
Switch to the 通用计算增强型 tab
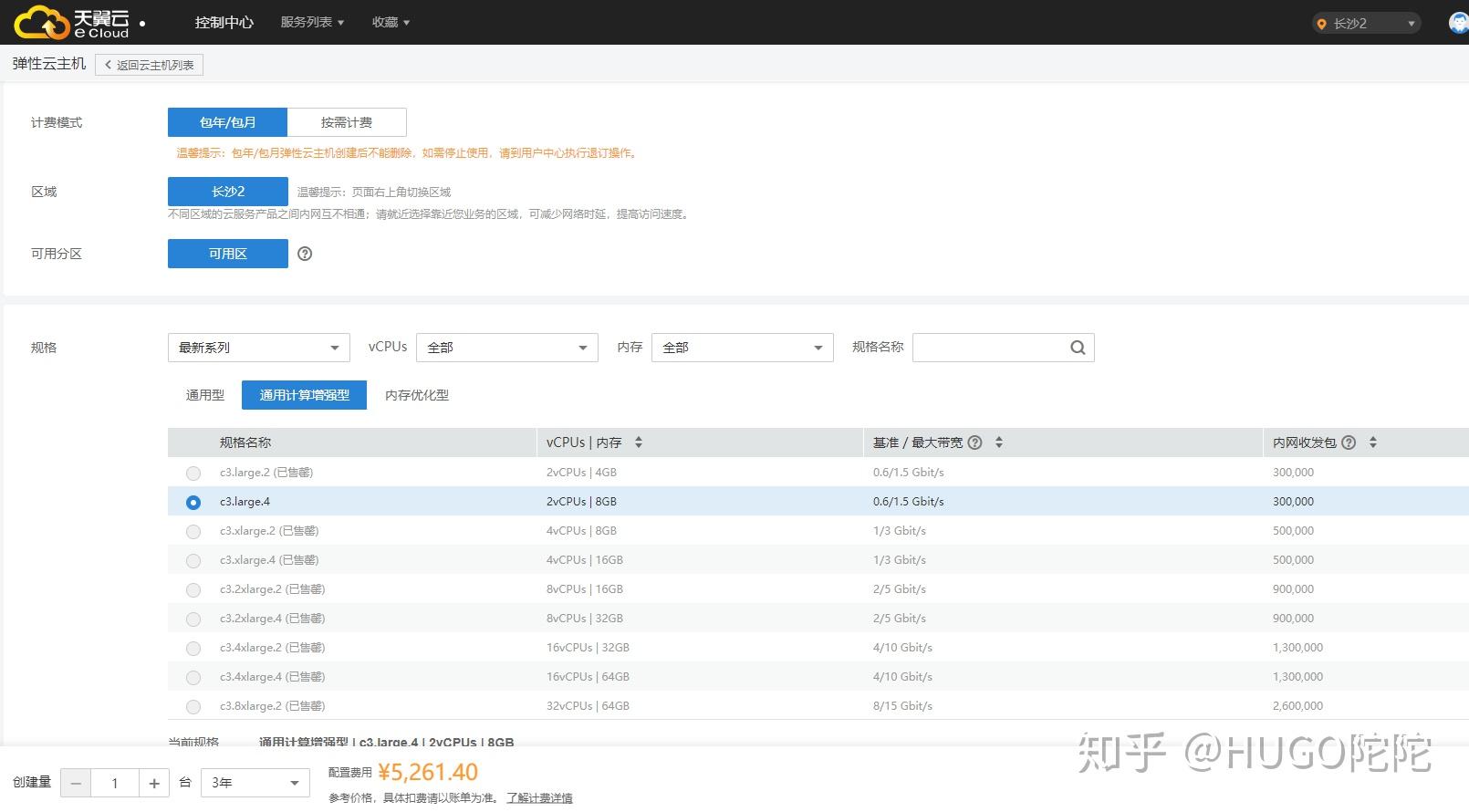point(305,395)
